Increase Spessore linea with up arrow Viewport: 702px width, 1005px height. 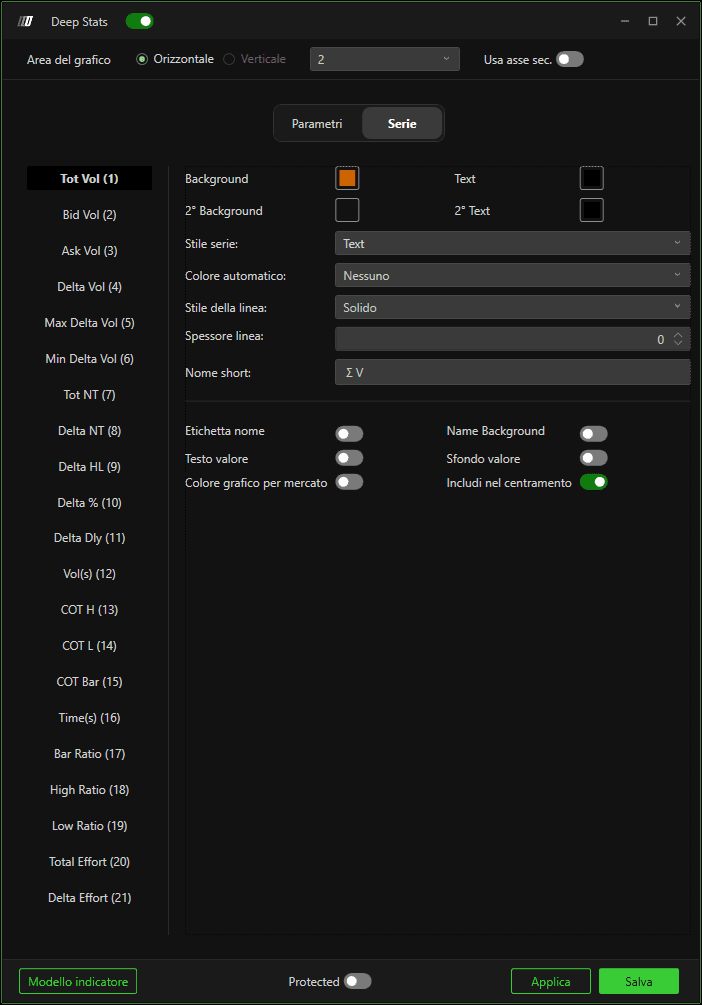[678, 335]
